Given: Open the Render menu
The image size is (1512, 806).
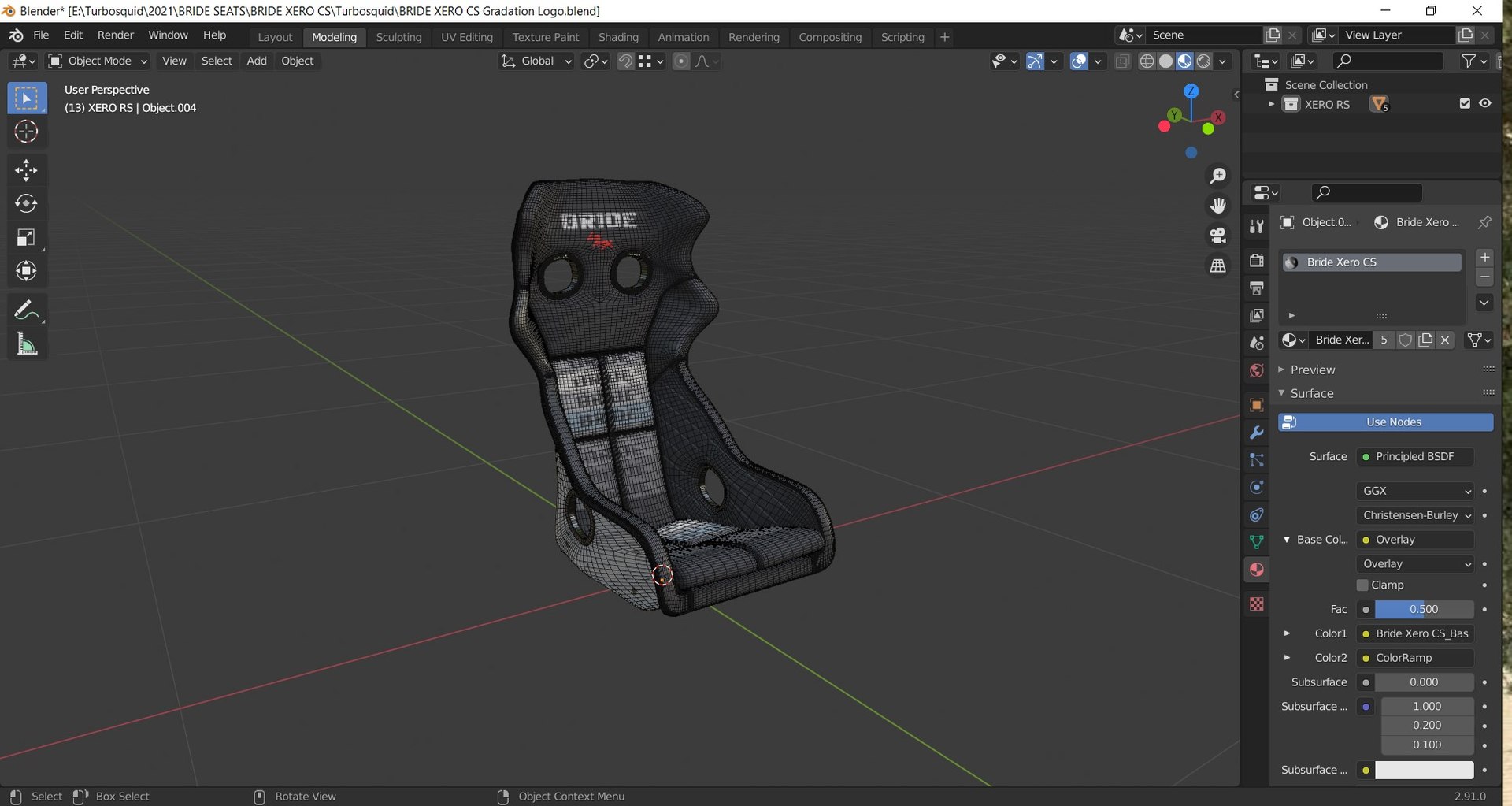Looking at the screenshot, I should coord(116,35).
